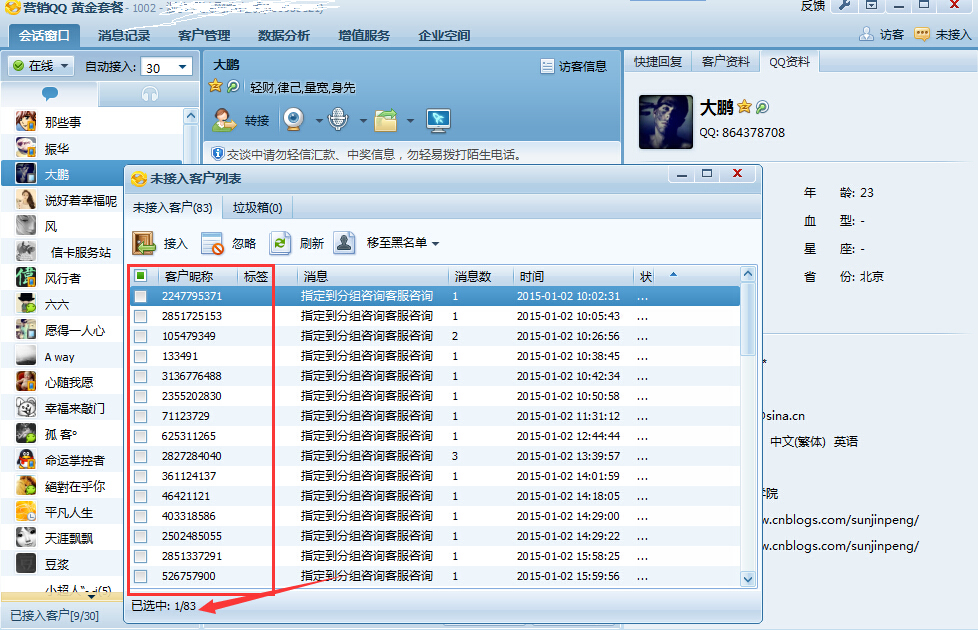Select contact 风行者 in the list

click(63, 278)
